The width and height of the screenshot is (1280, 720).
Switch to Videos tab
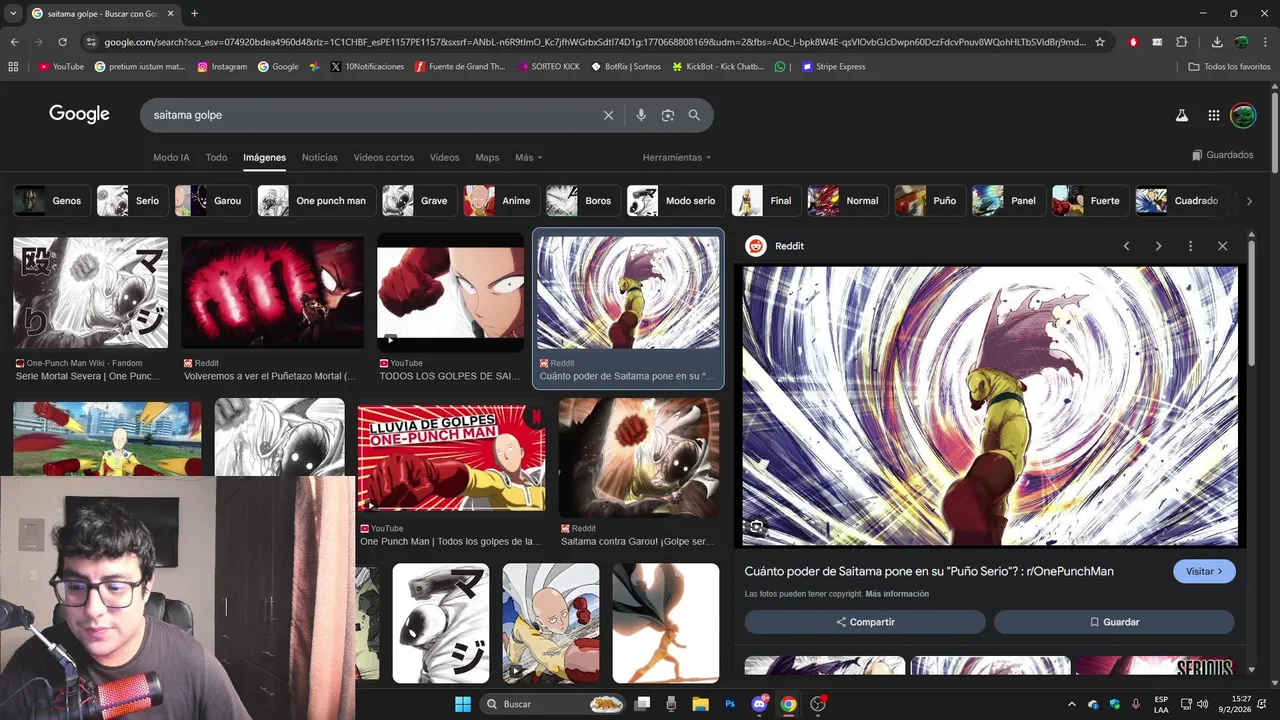[444, 157]
